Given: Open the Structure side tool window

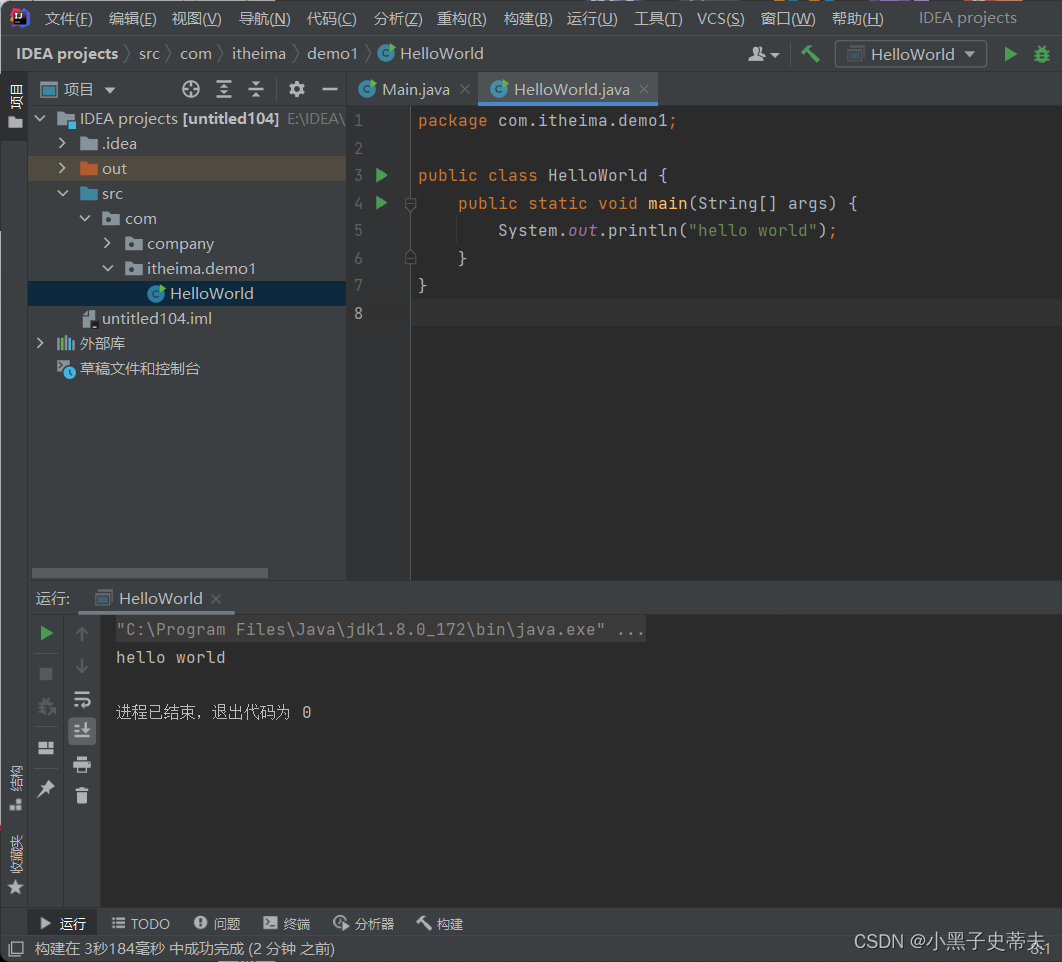Looking at the screenshot, I should click(16, 789).
